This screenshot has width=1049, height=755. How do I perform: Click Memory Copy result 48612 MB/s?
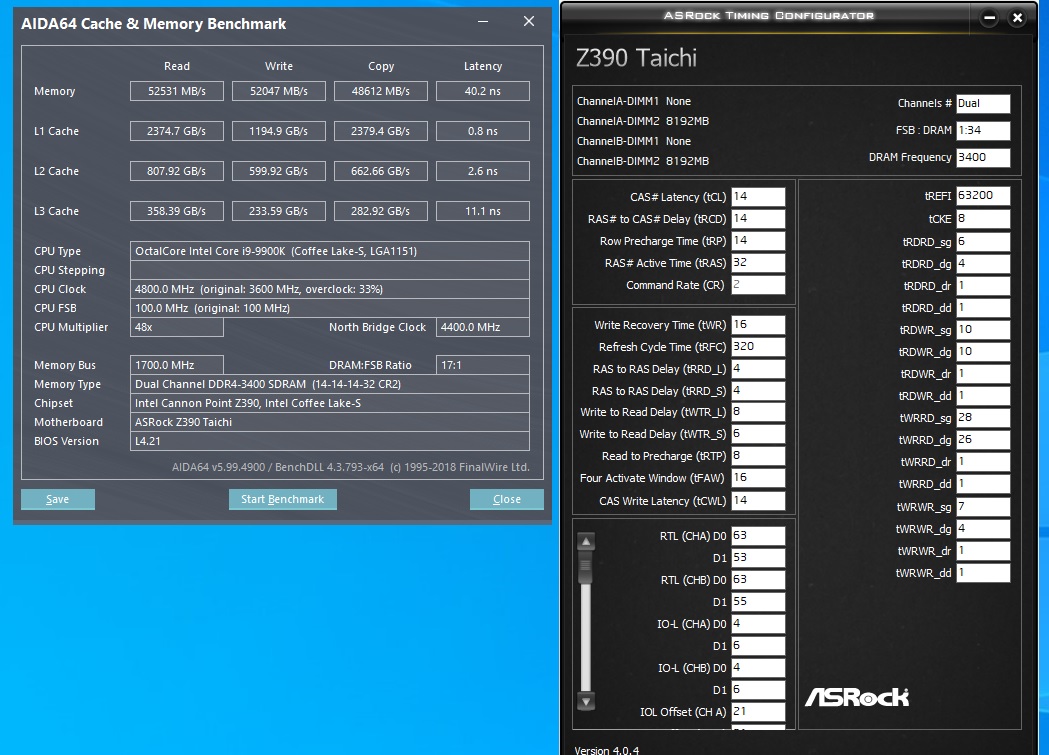(381, 91)
